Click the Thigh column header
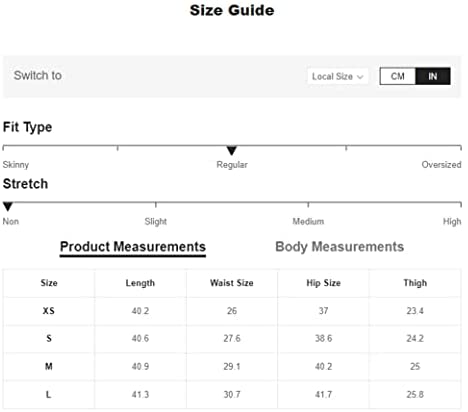Image resolution: width=468 pixels, height=412 pixels. [415, 283]
